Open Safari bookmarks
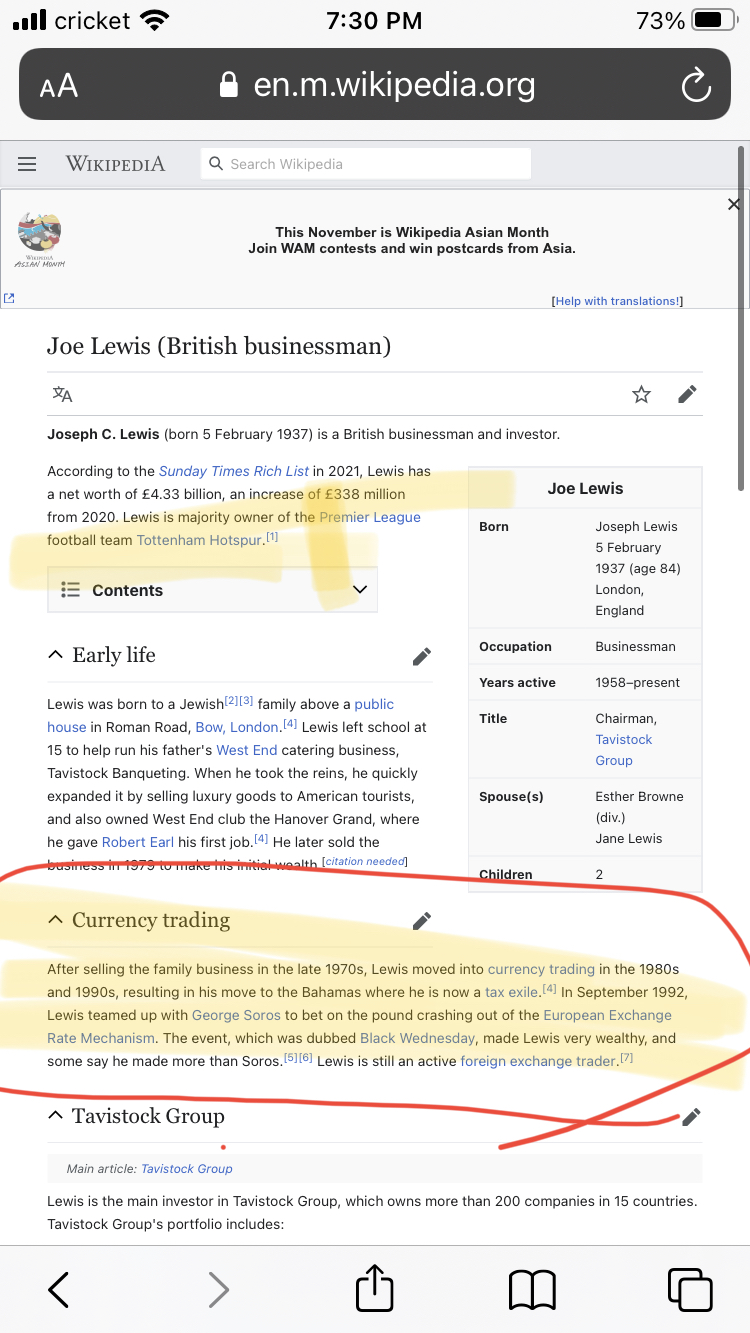 pyautogui.click(x=532, y=1289)
